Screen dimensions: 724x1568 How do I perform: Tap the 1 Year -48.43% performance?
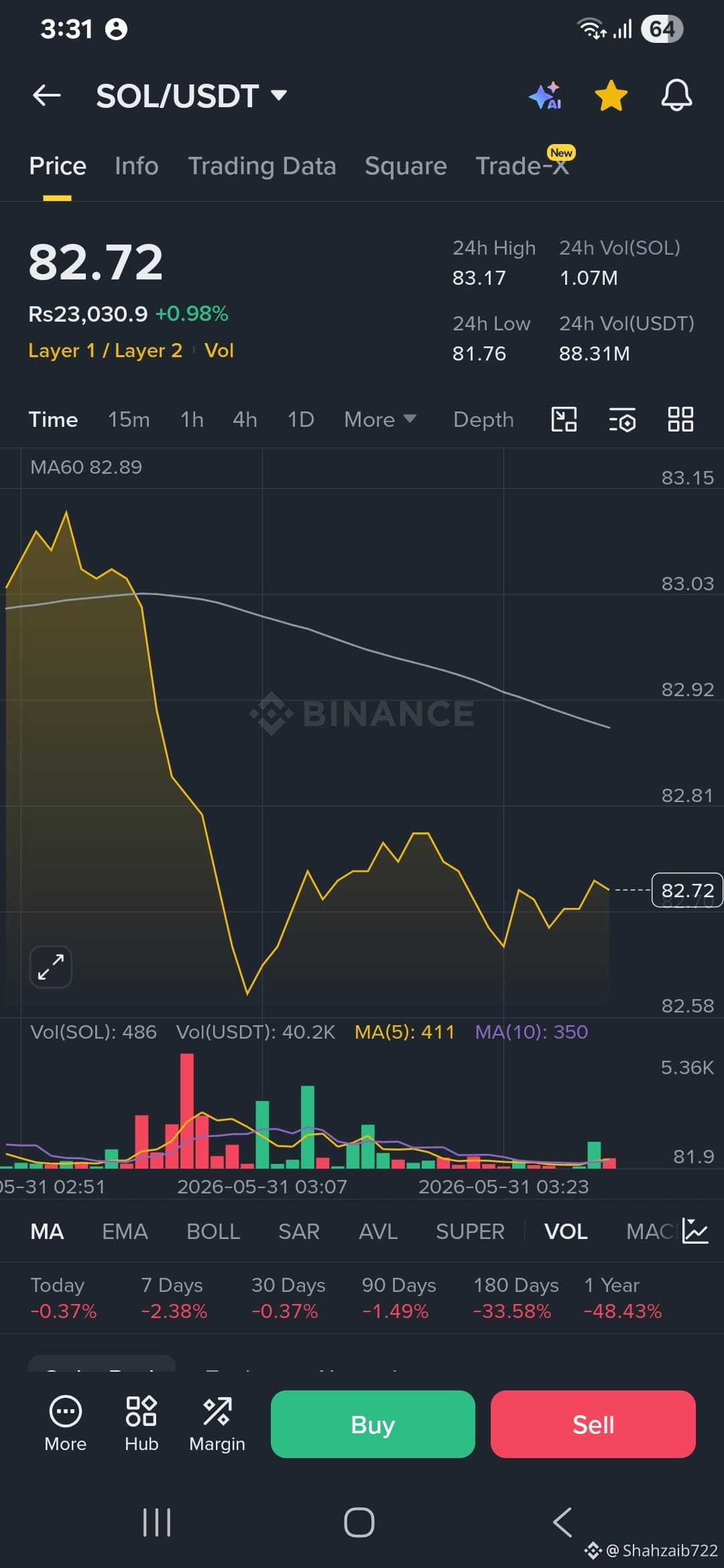[623, 1298]
